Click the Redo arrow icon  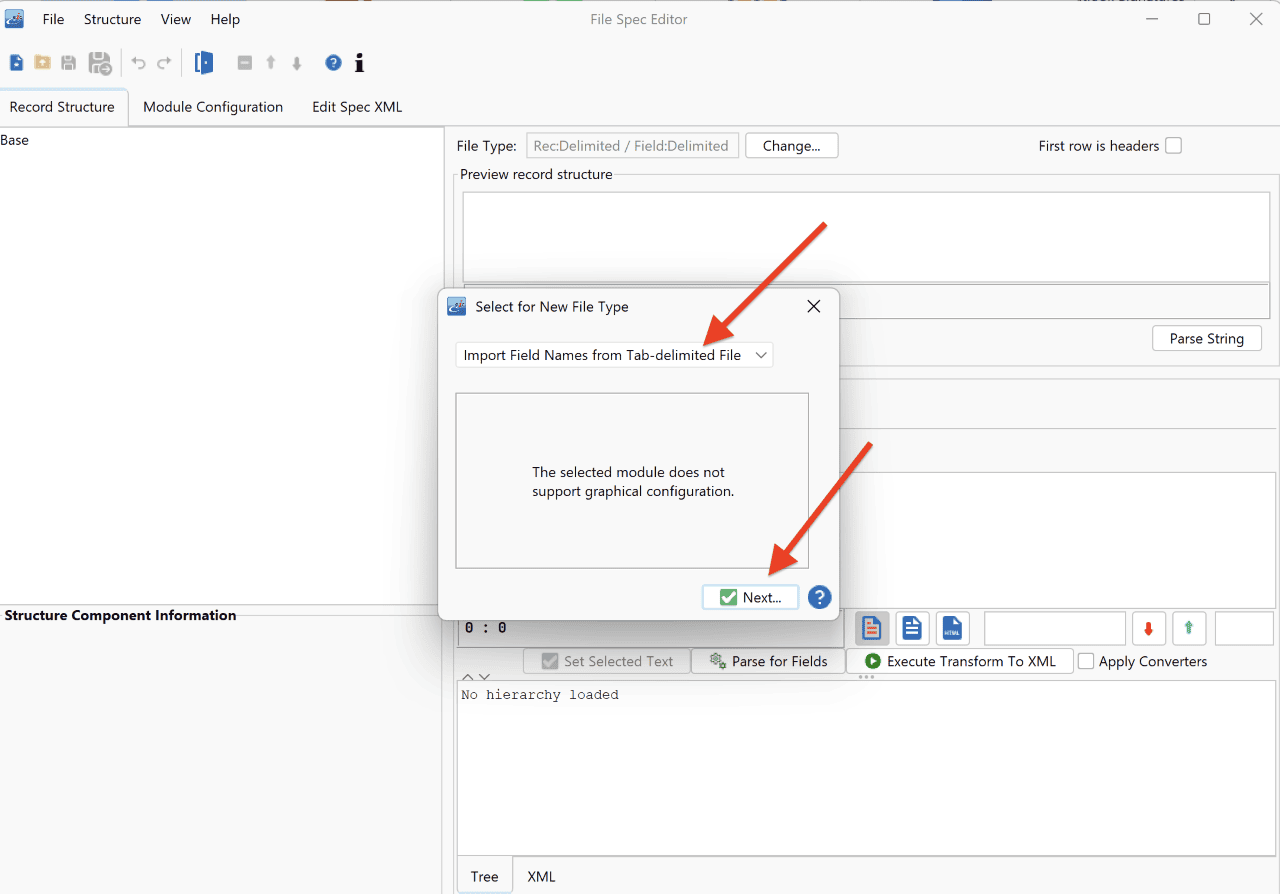[164, 63]
